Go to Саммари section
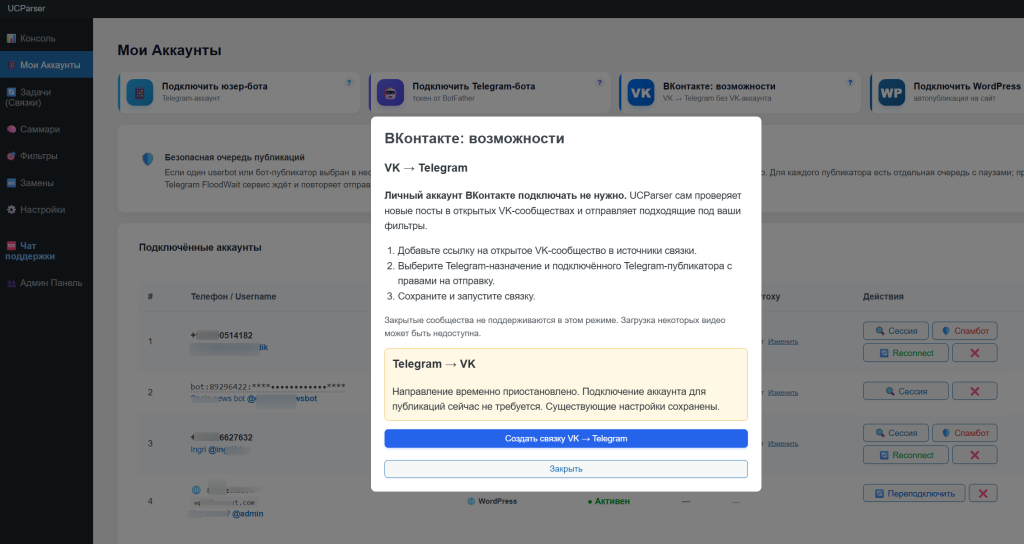 pyautogui.click(x=46, y=129)
